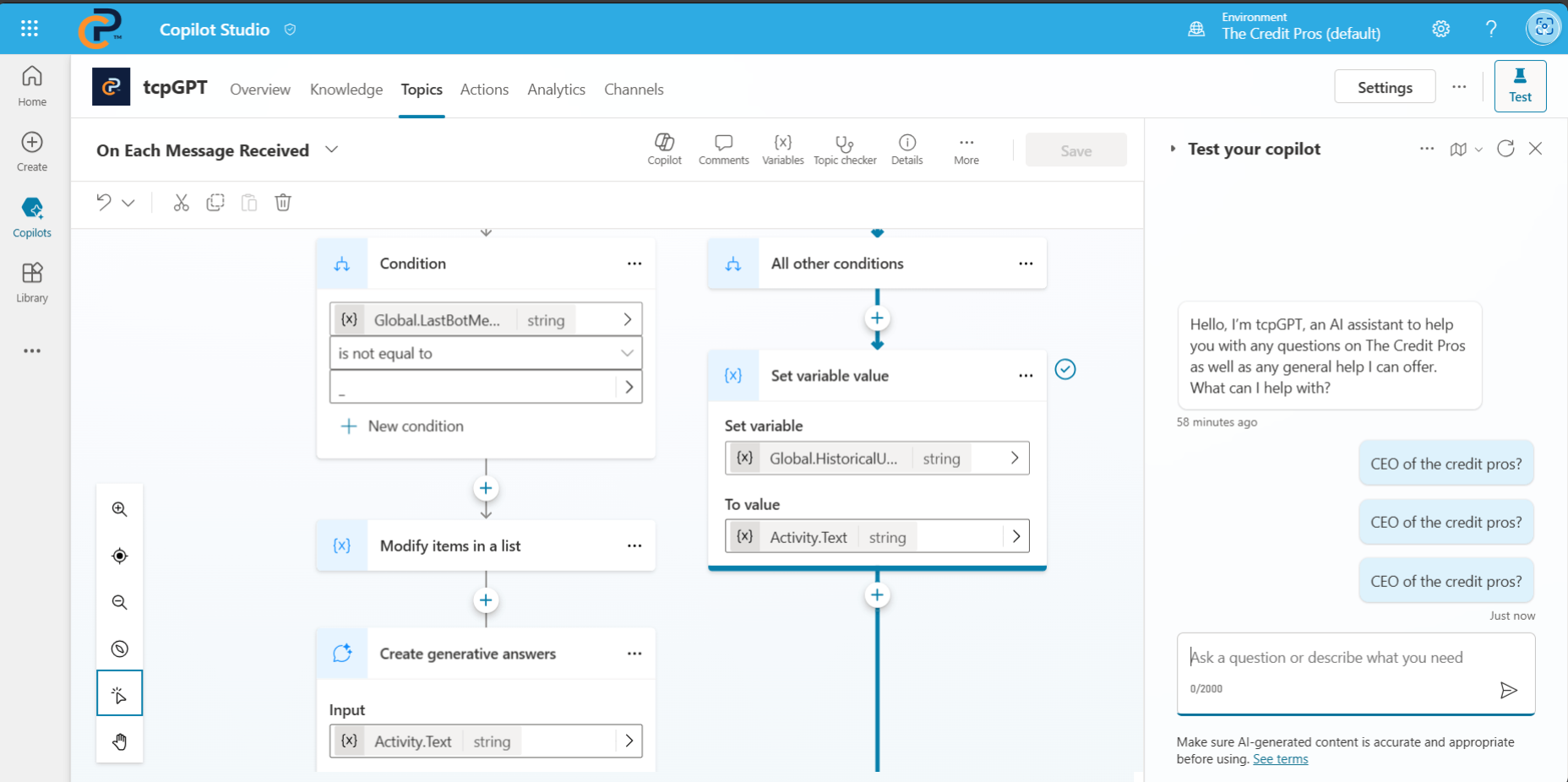This screenshot has width=1568, height=782.
Task: Open 'is not equal to' operator dropdown
Action: [486, 353]
